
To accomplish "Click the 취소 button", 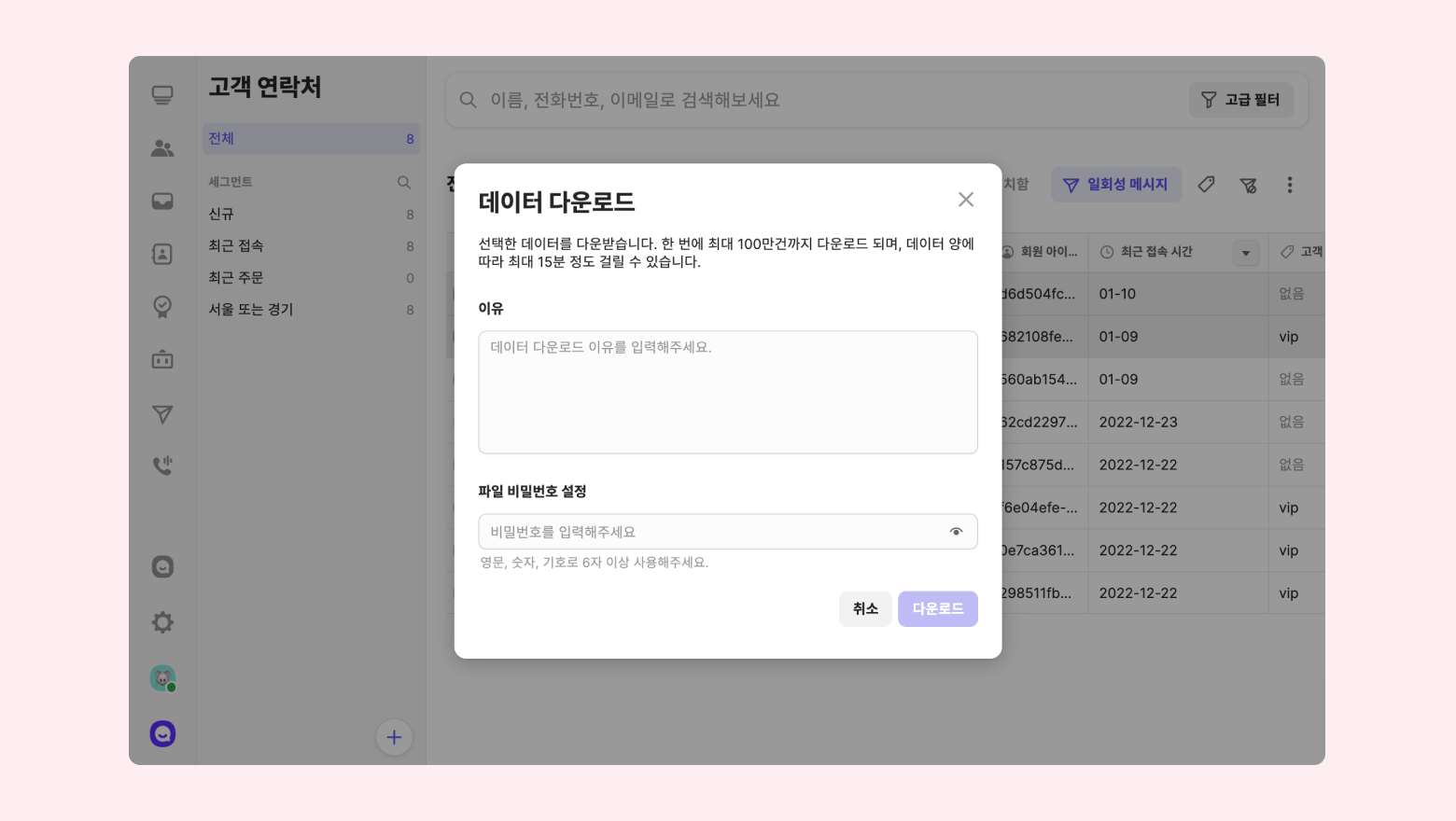I will coord(864,609).
